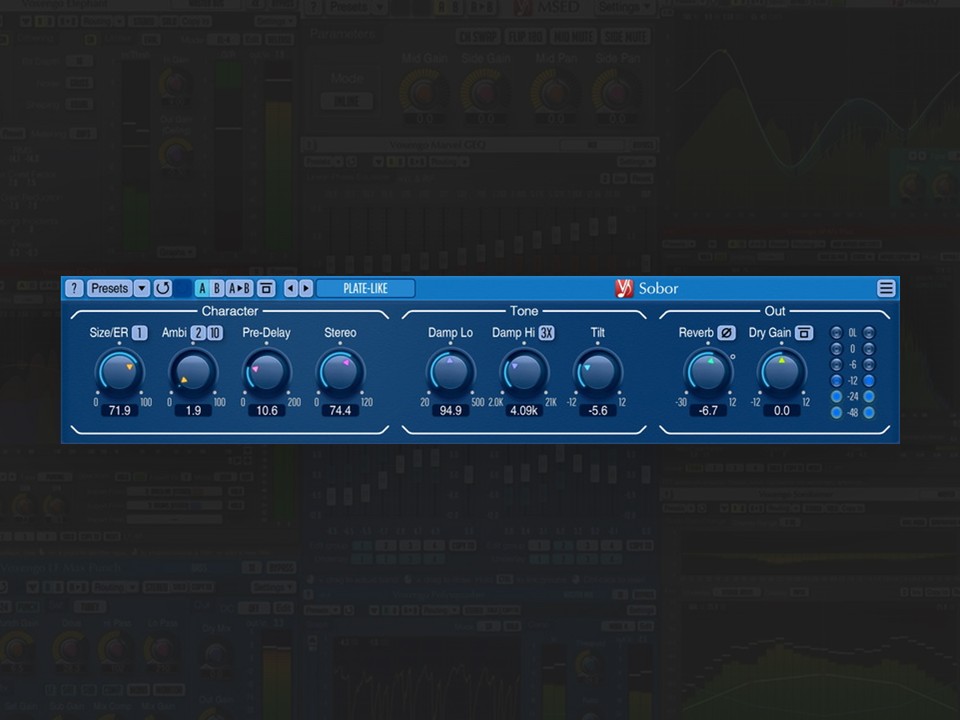Switch to state B

pos(216,288)
